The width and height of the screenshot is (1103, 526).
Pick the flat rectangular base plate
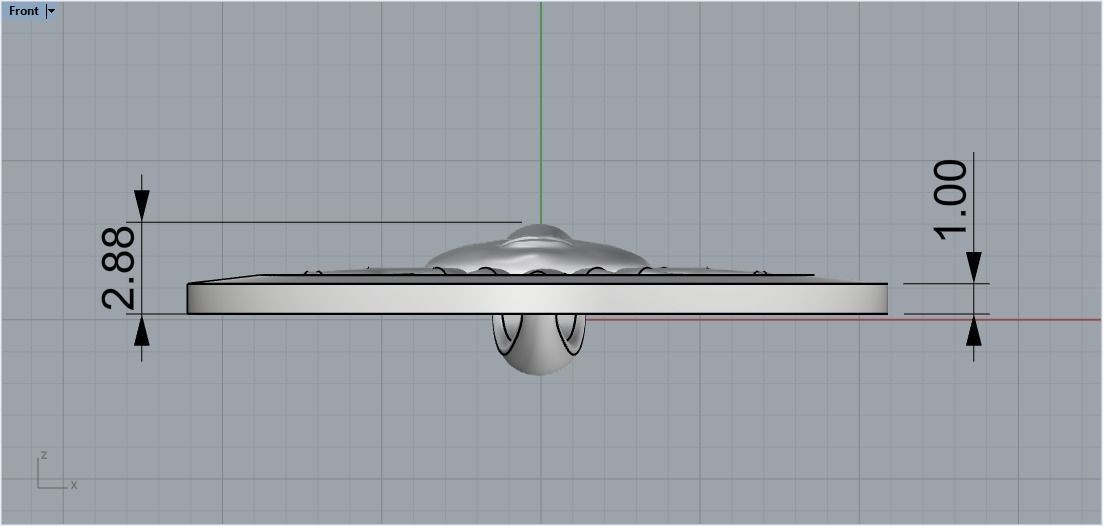(x=537, y=298)
